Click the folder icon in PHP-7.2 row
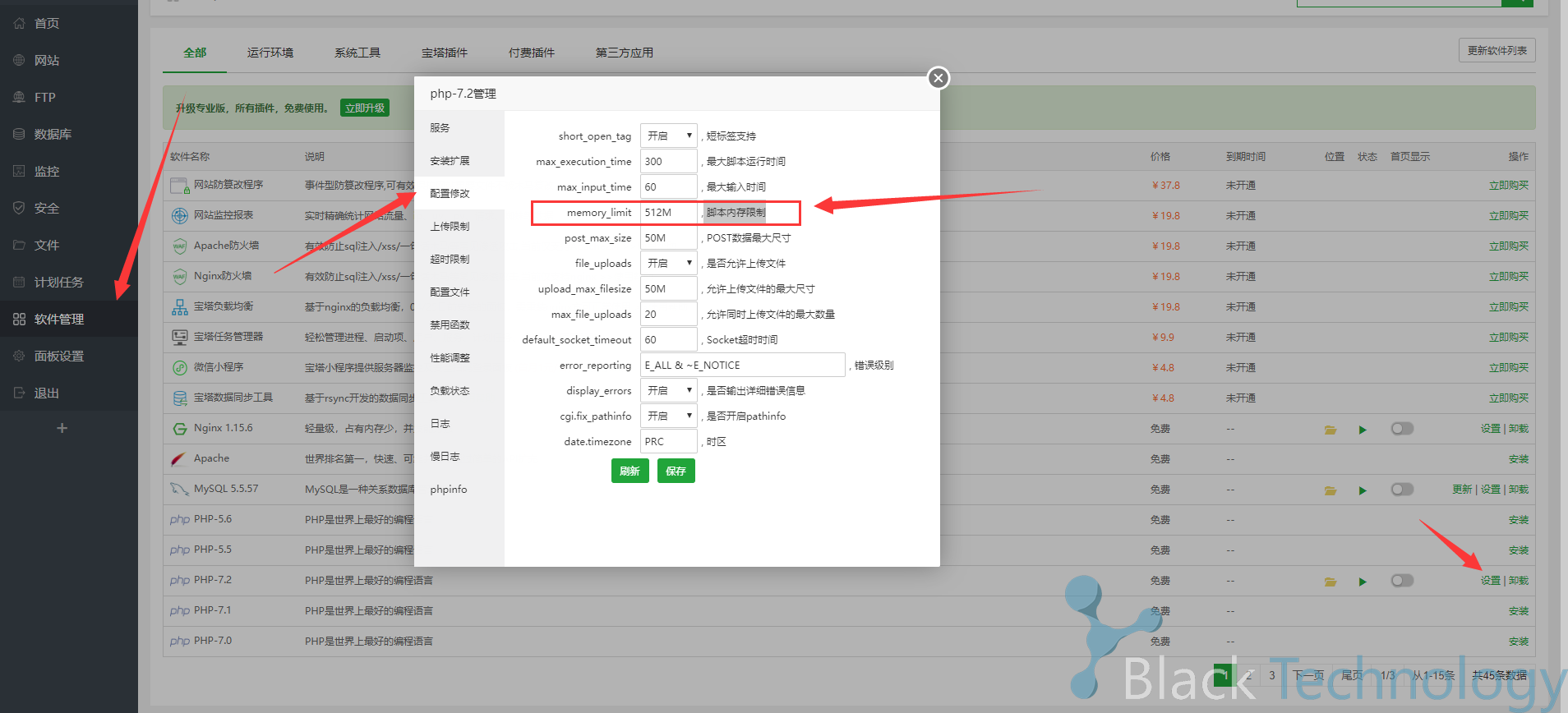The image size is (1568, 713). tap(1330, 582)
